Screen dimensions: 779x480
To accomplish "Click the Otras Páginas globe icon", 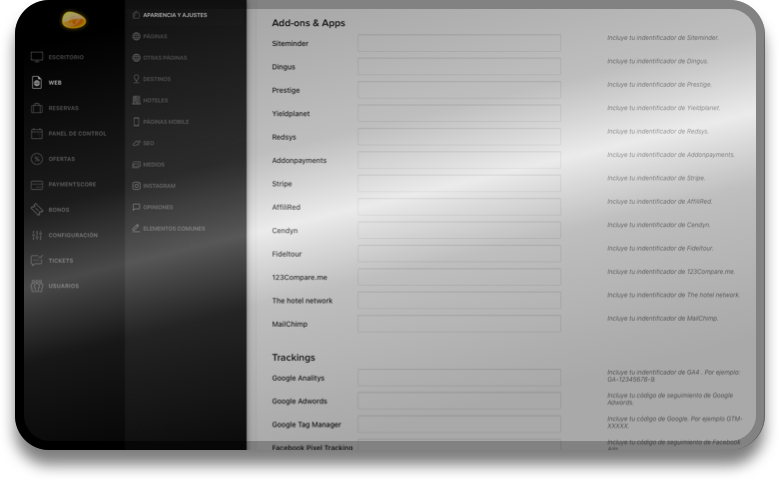I will click(x=136, y=58).
